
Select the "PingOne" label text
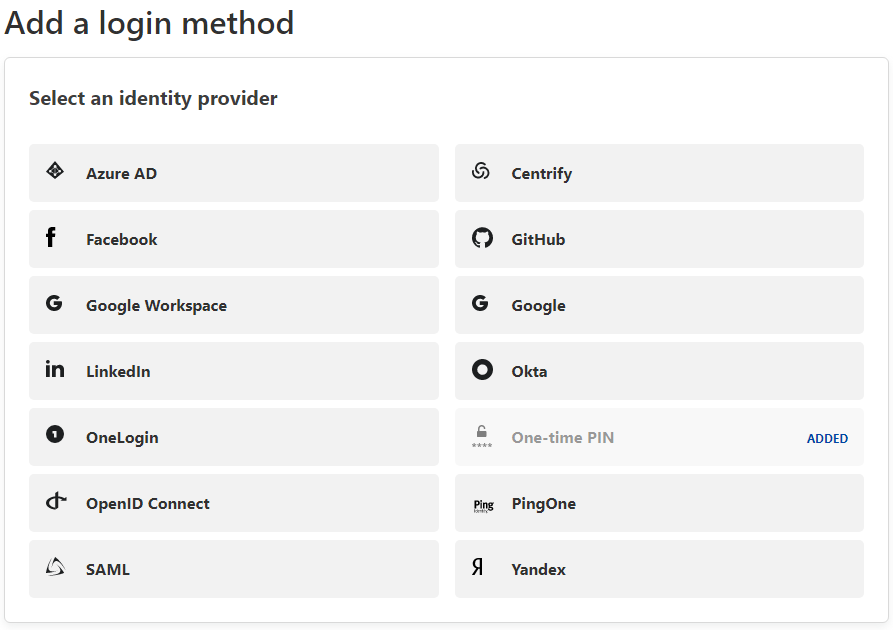click(x=544, y=504)
